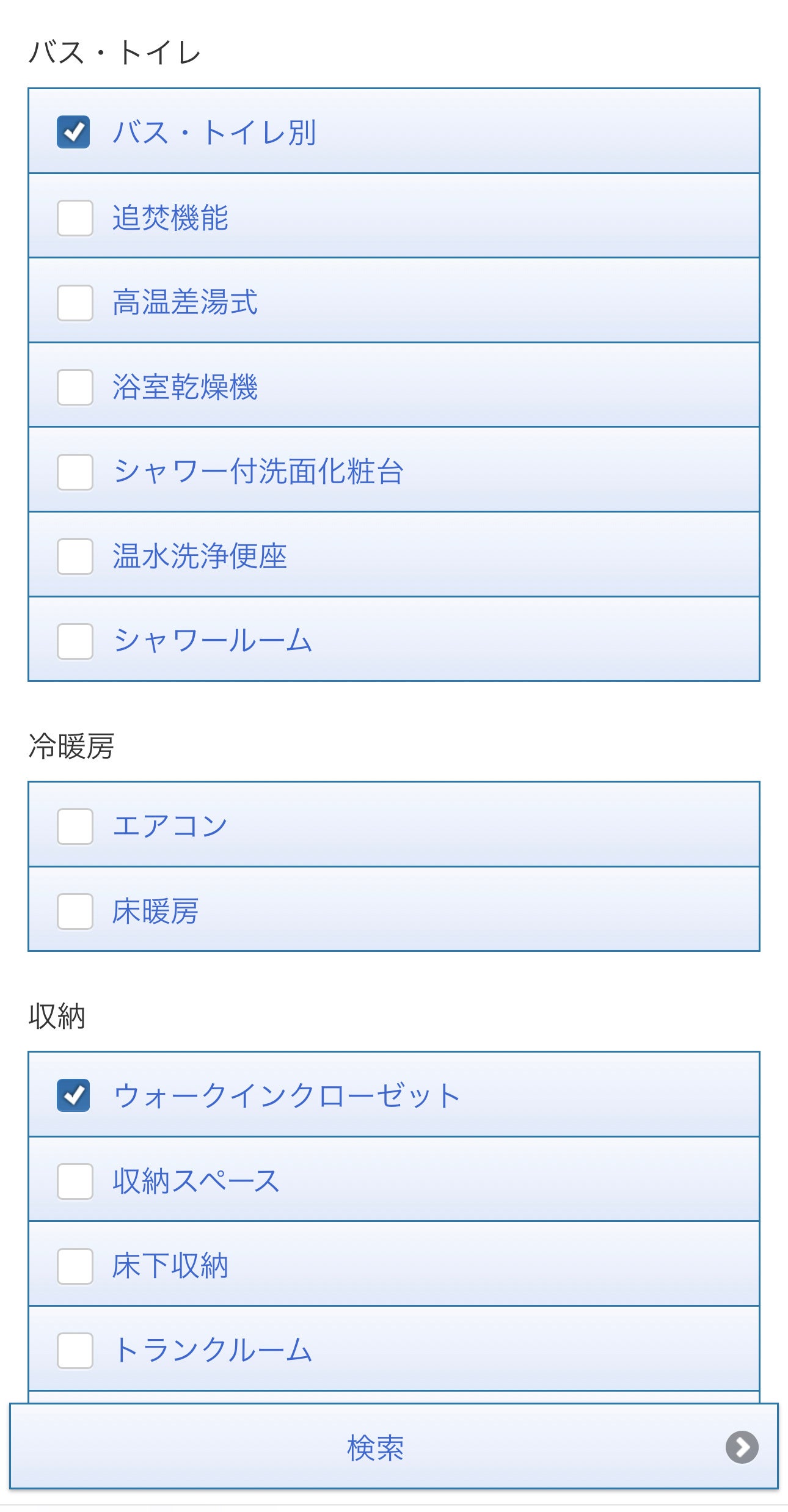Enable the 追焚機能 checkbox
Viewport: 788px width, 1512px height.
click(x=75, y=218)
